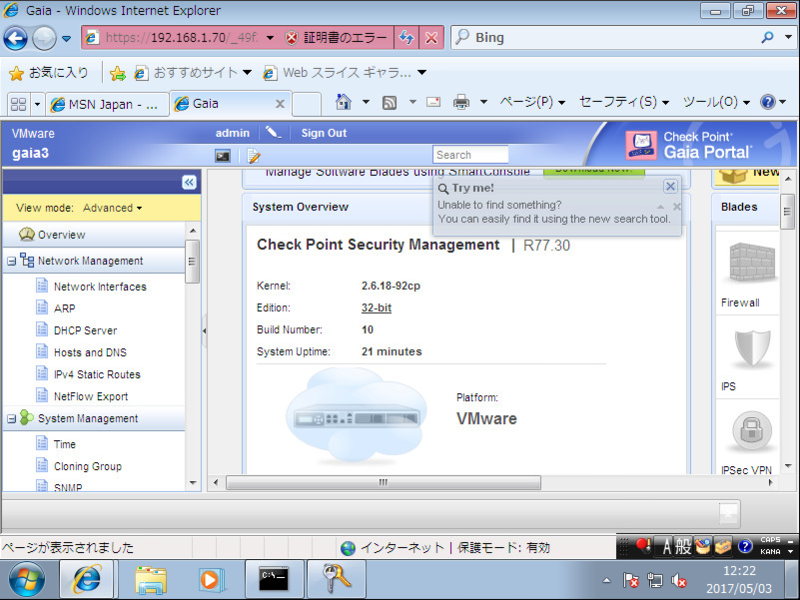This screenshot has height=600, width=800.
Task: Click the horizontal scrollbar of System Overview
Action: (x=383, y=482)
